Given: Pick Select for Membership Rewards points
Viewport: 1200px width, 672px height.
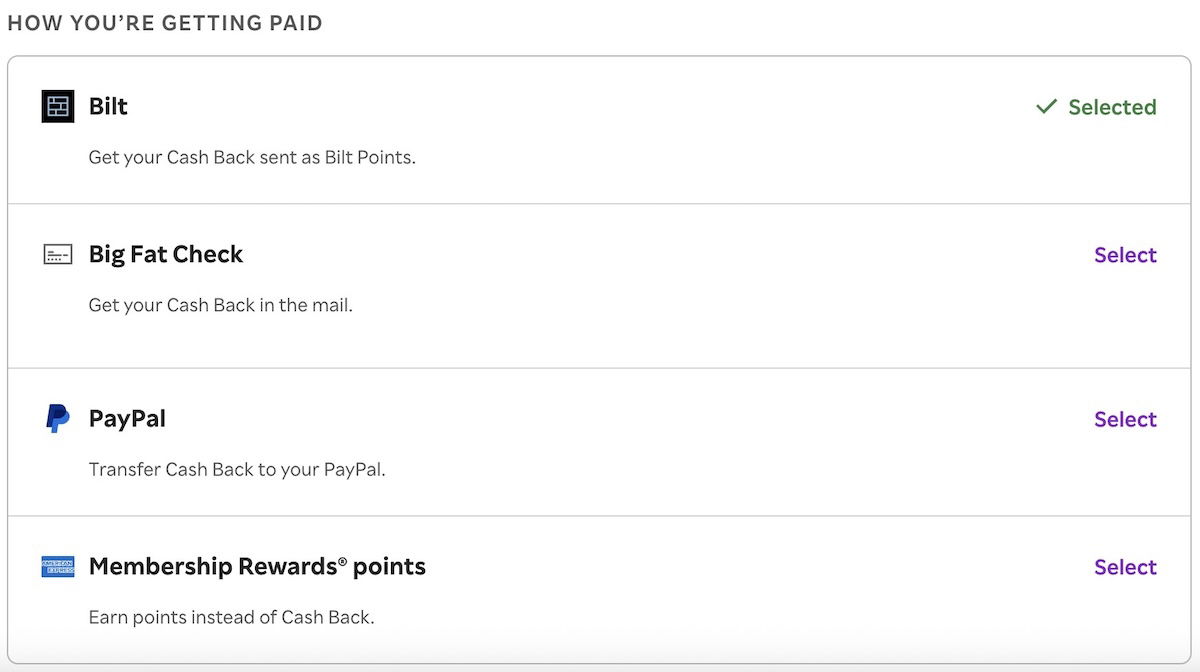Looking at the screenshot, I should coord(1125,567).
